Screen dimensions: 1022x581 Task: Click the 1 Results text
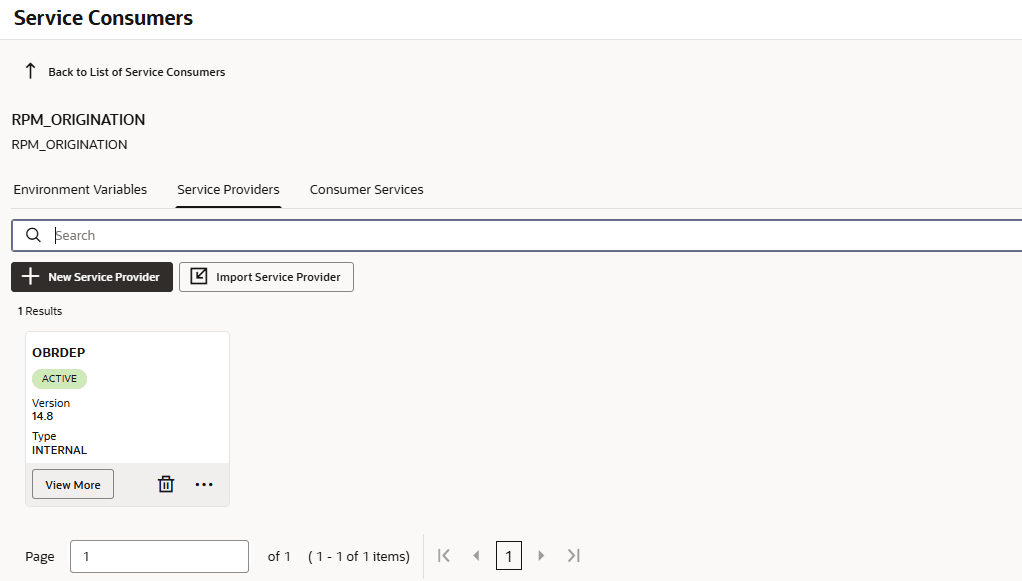click(40, 311)
